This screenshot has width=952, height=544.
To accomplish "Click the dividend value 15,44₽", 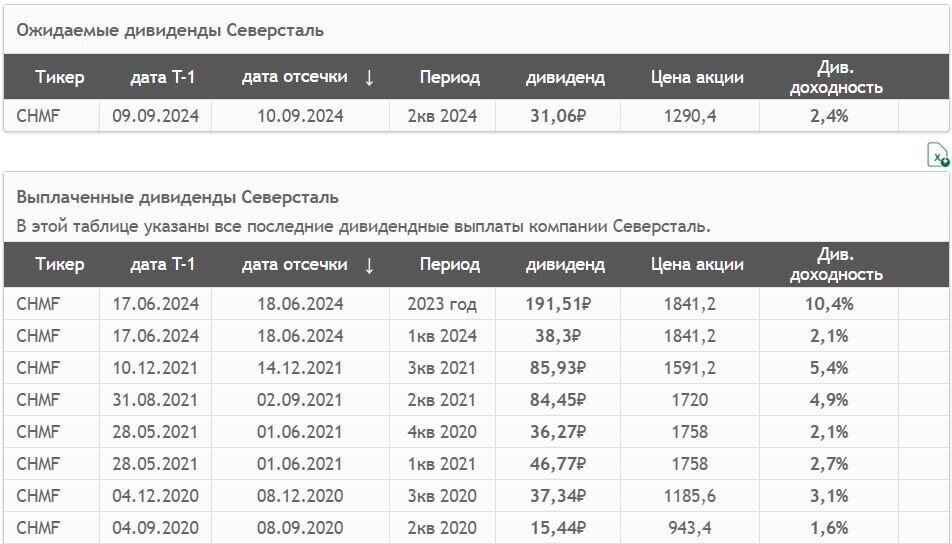I will click(557, 528).
